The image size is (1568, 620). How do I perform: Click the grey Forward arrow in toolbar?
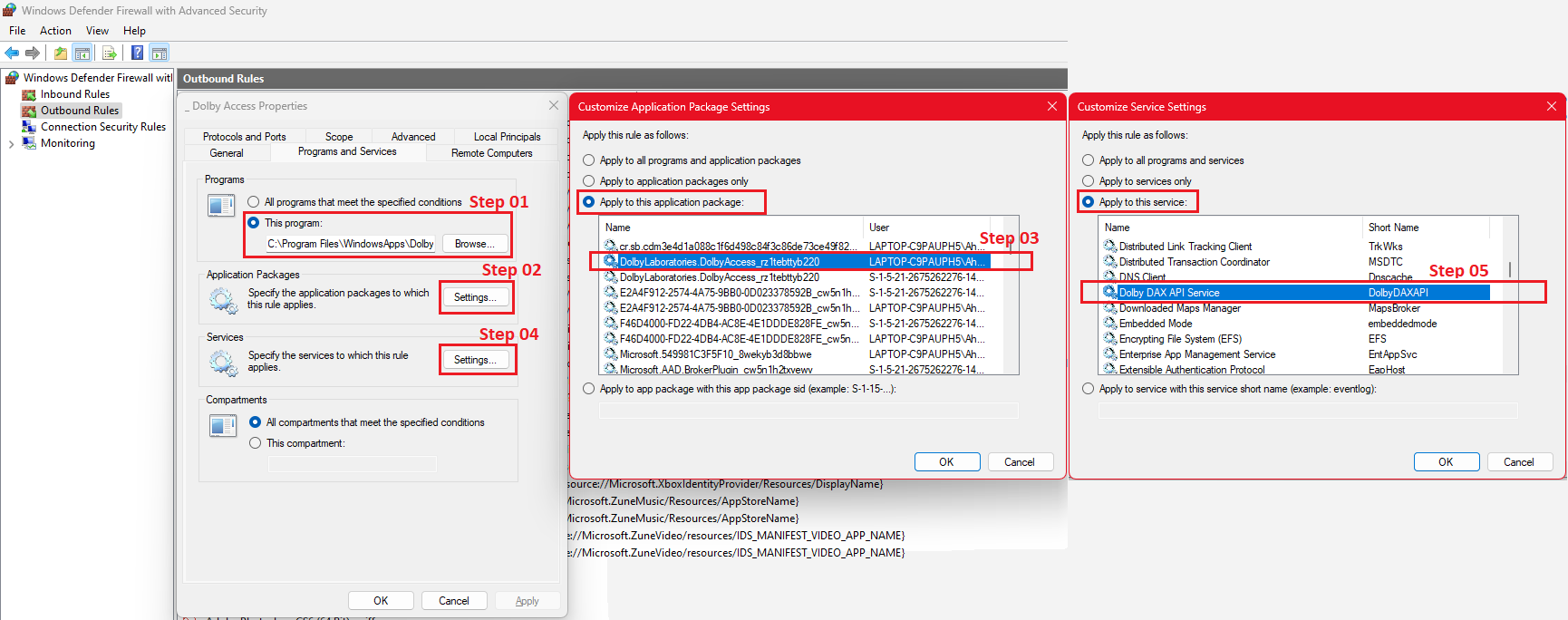click(33, 53)
